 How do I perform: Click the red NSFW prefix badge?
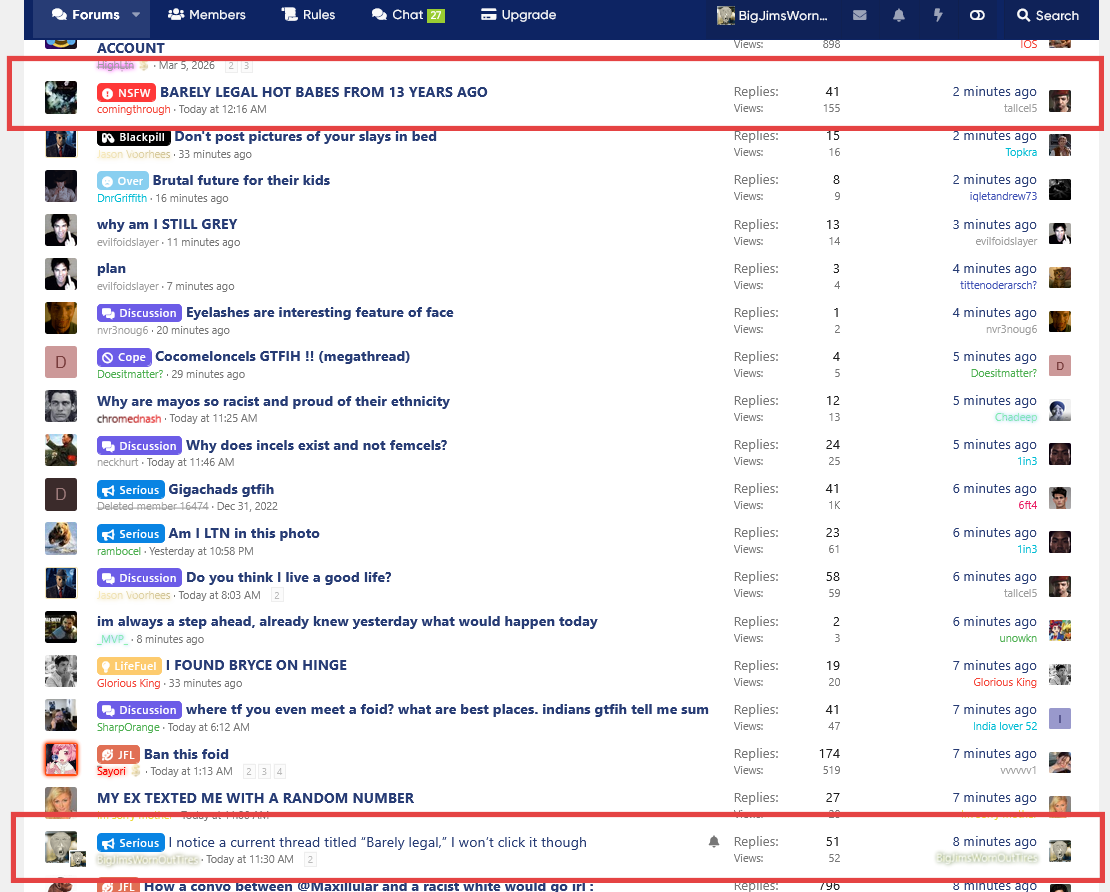point(126,93)
